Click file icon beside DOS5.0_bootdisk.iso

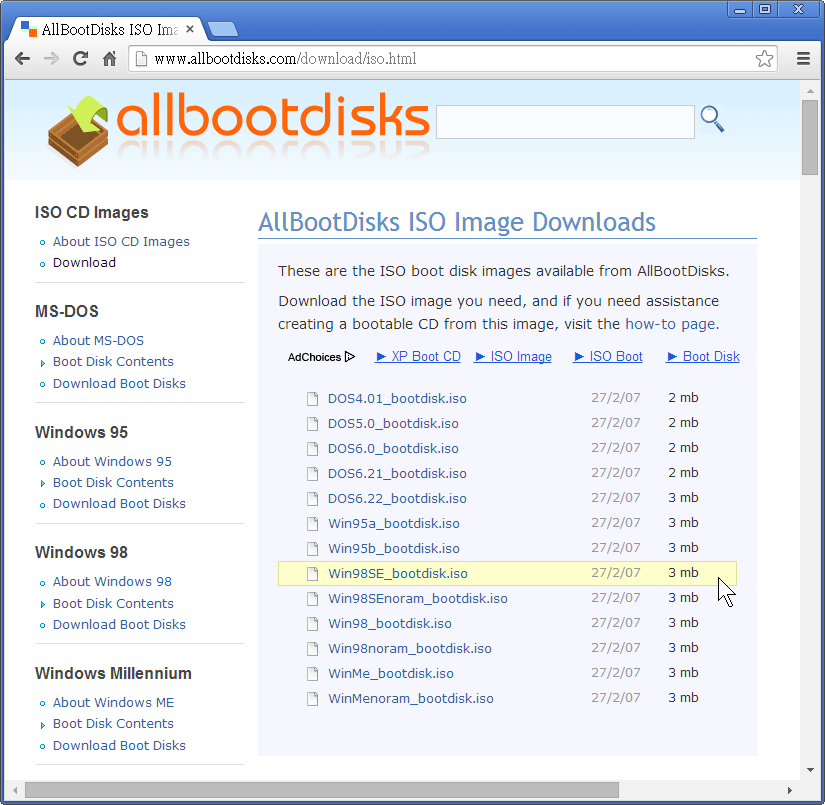313,424
